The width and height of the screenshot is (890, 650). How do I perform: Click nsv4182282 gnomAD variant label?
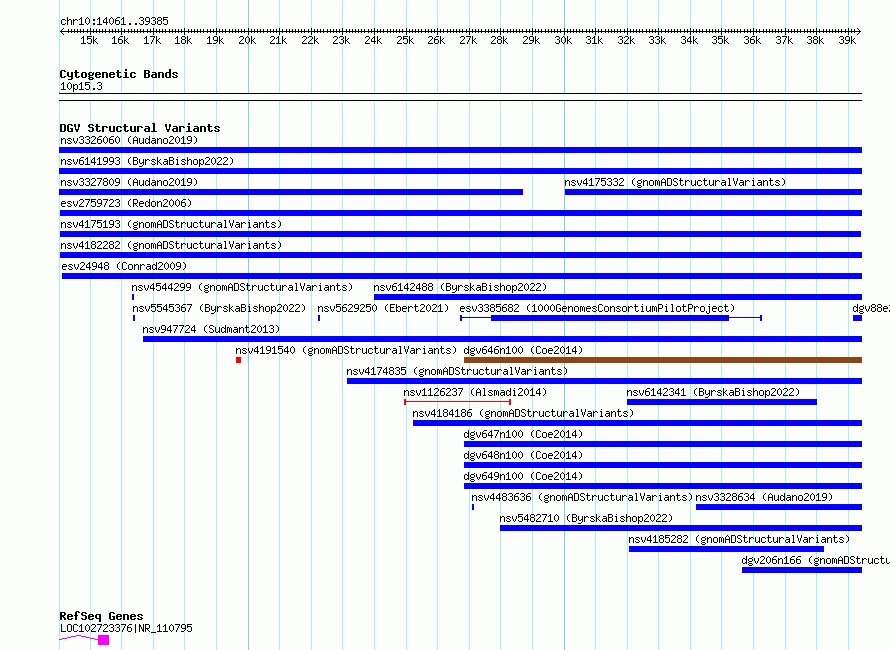pos(171,245)
